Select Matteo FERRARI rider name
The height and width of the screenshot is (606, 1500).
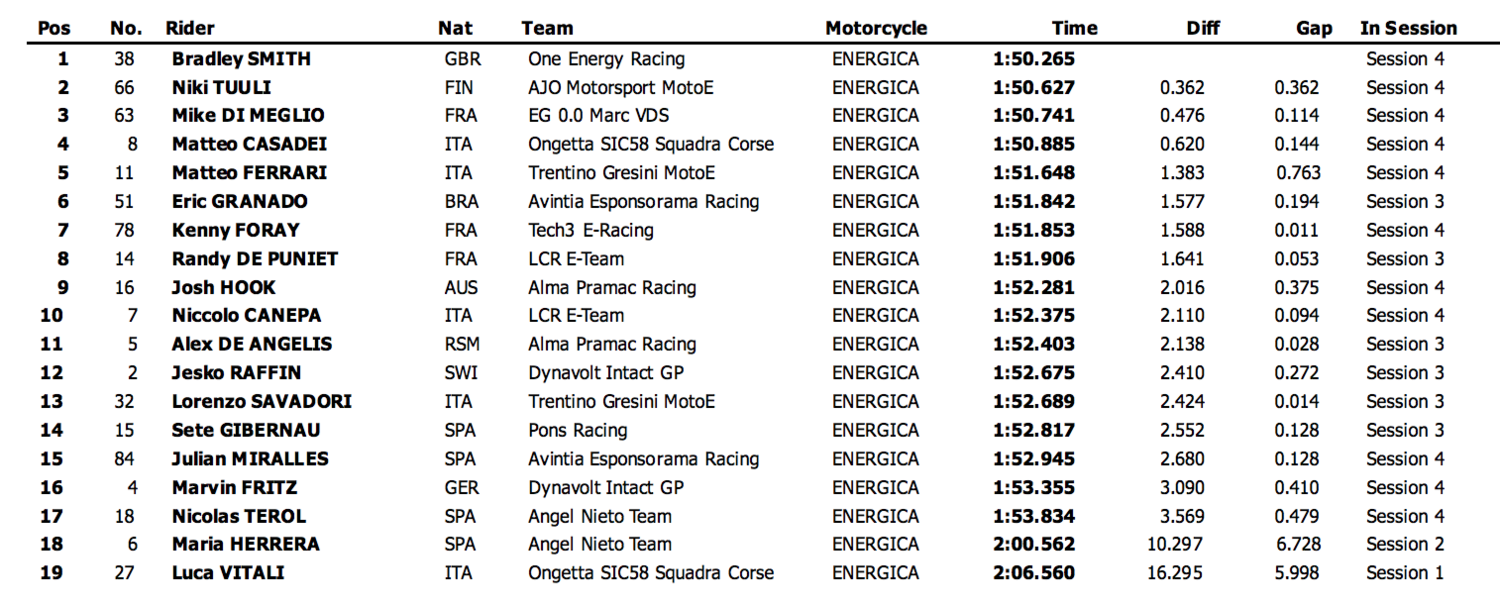249,172
